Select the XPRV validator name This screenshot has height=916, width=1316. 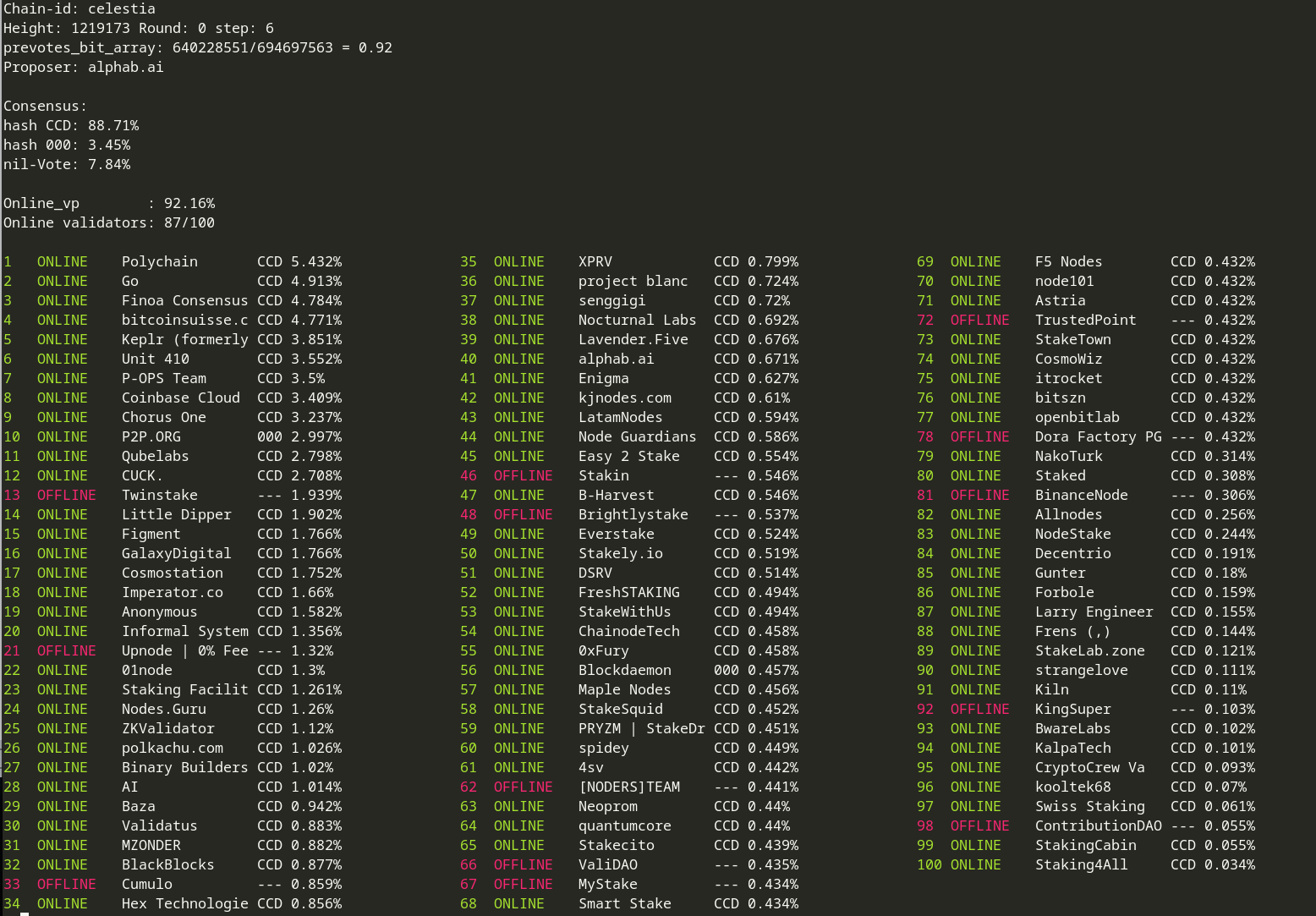pyautogui.click(x=595, y=261)
